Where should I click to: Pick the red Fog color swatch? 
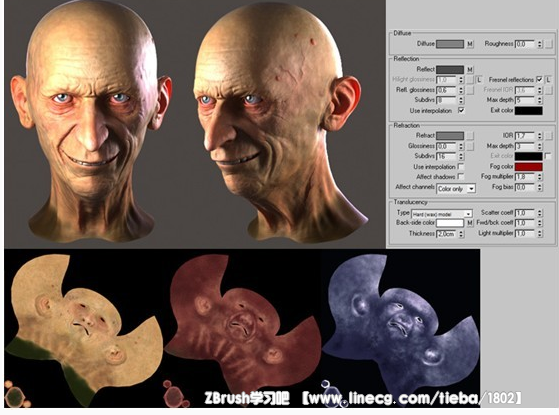(x=529, y=166)
